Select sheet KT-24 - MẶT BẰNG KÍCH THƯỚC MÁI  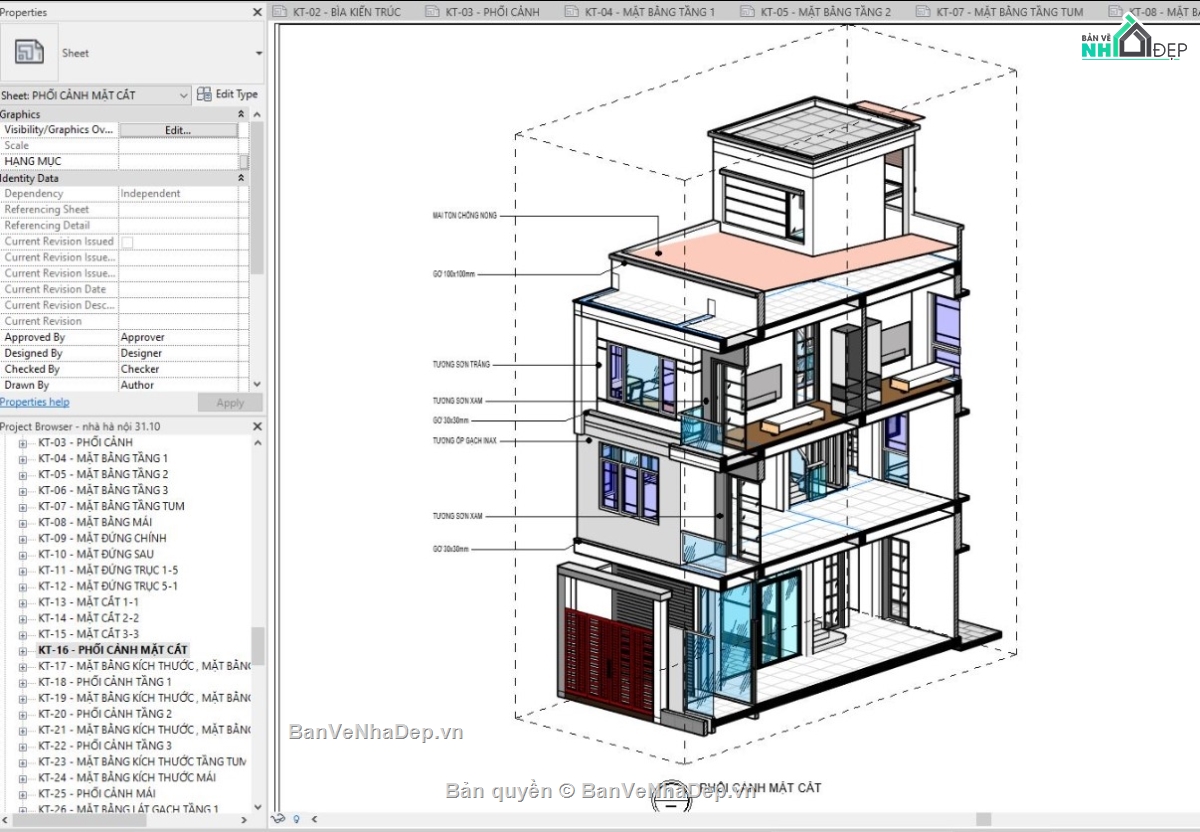(x=127, y=778)
